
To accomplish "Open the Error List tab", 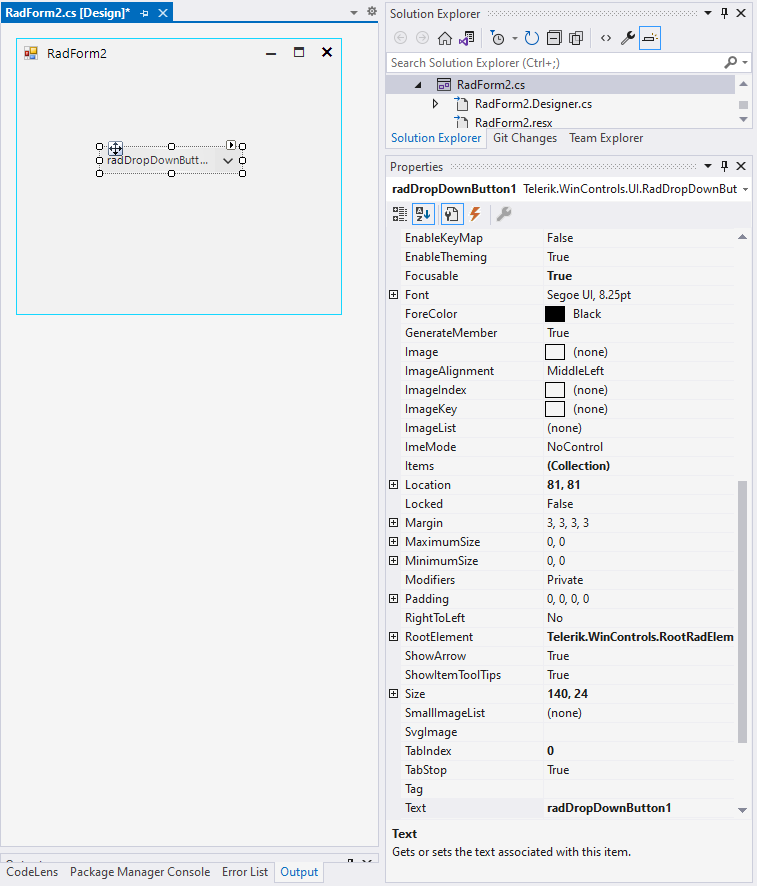I will (x=245, y=872).
